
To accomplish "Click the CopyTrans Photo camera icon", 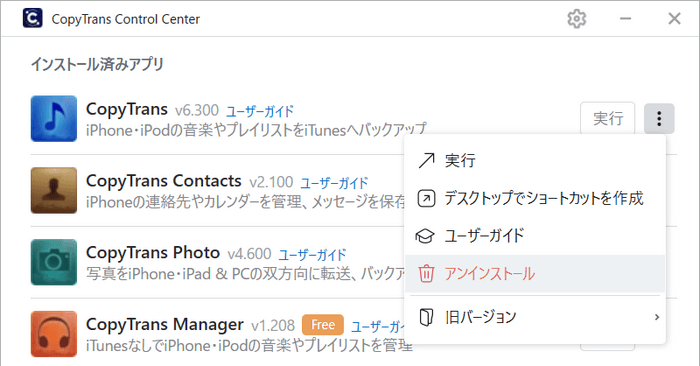I will click(x=54, y=262).
